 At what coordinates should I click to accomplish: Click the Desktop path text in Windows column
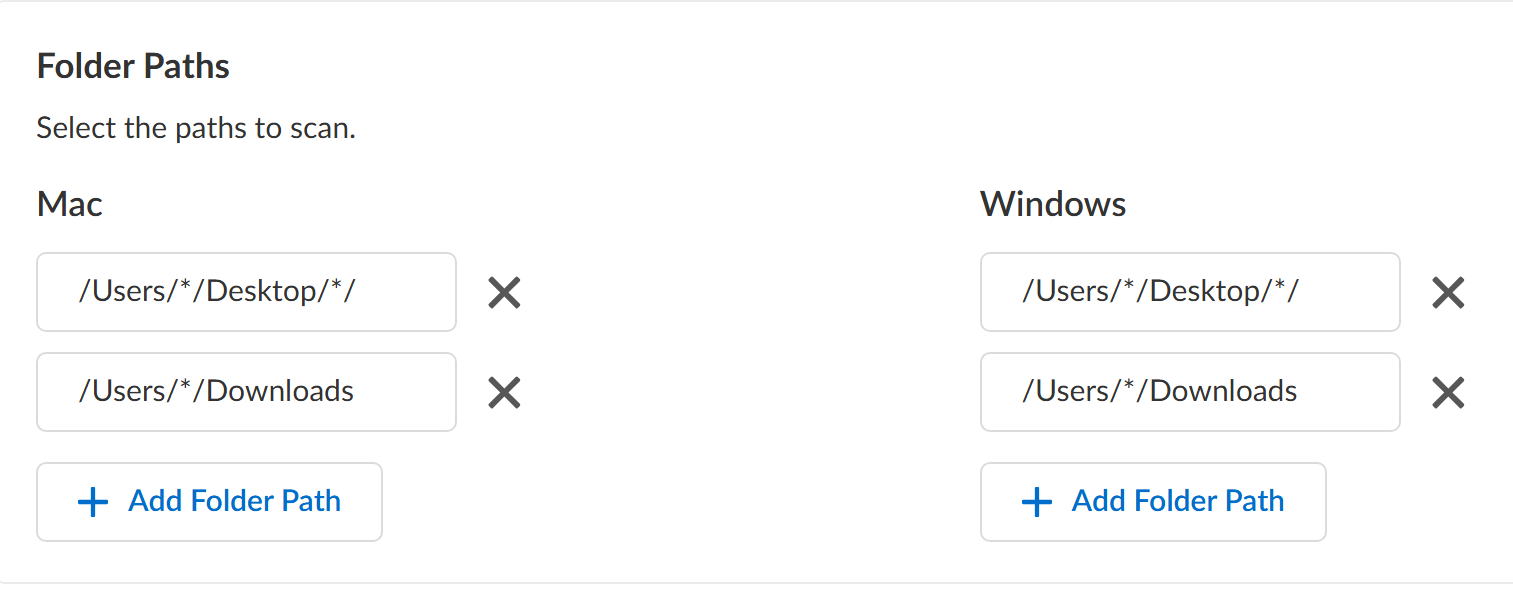pos(1160,291)
